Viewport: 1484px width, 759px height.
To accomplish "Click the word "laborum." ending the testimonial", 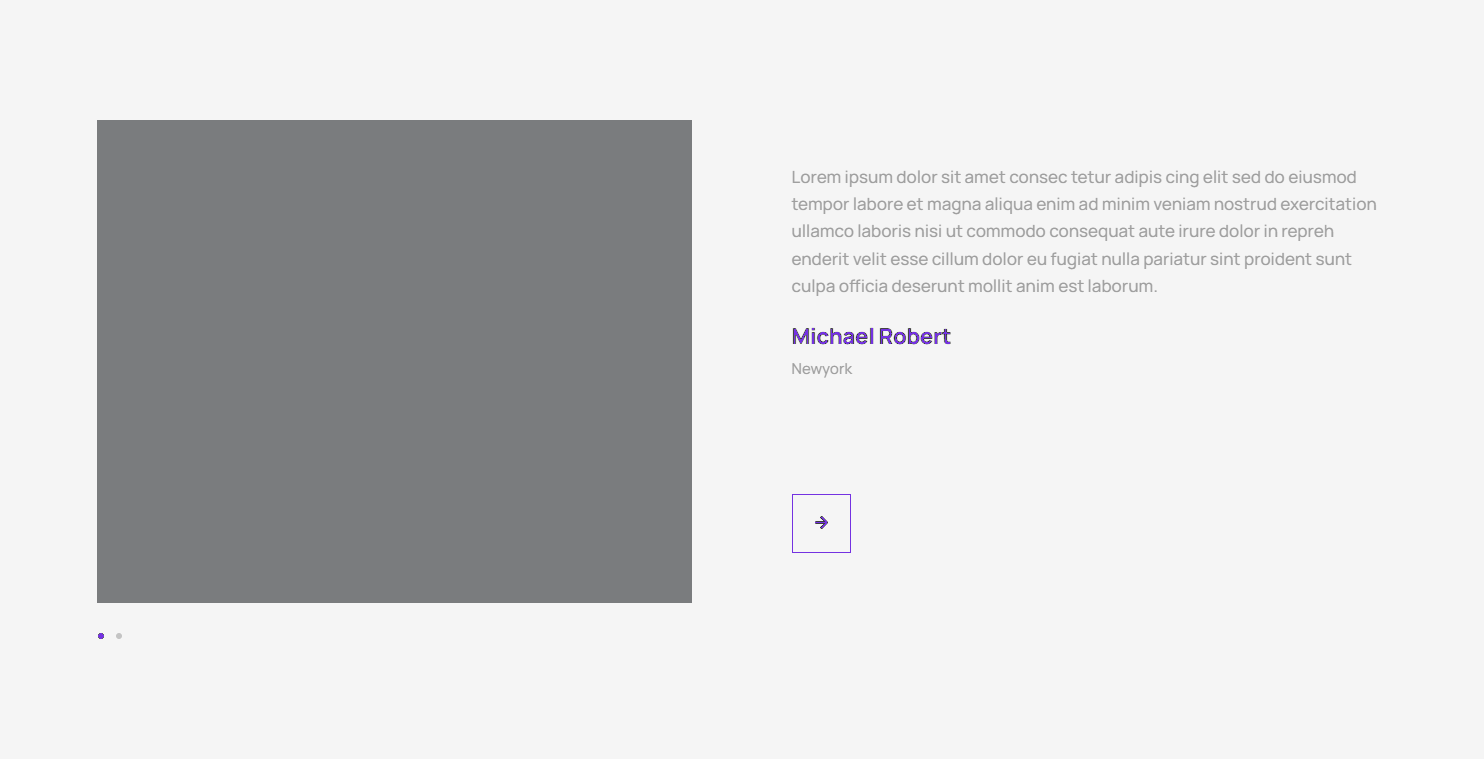I will [1121, 287].
